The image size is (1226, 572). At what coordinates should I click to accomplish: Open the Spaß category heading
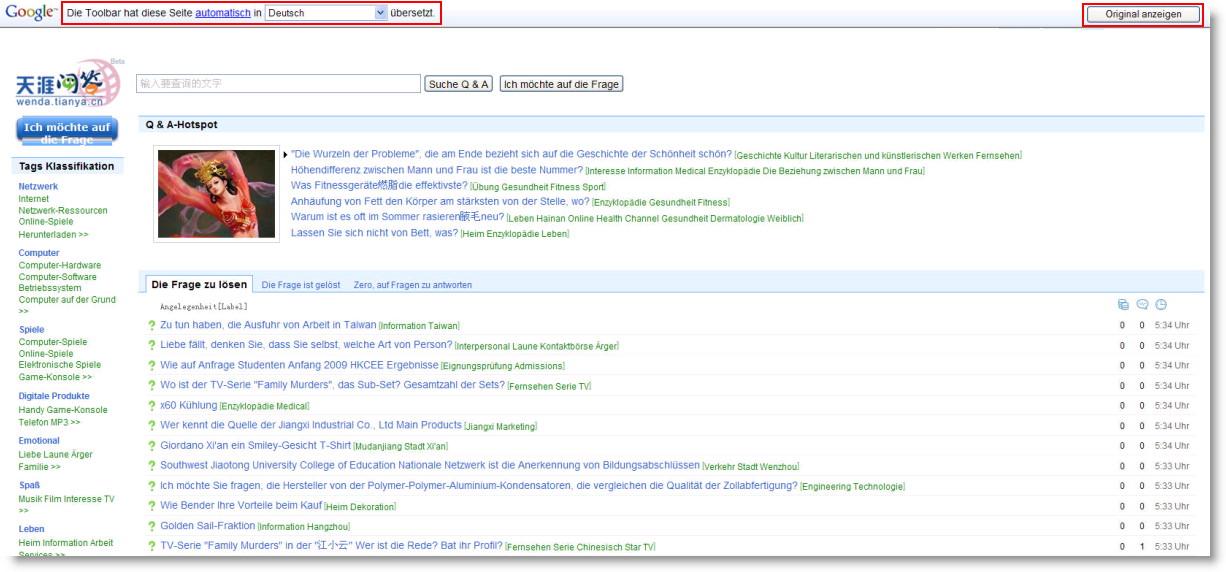tap(29, 485)
